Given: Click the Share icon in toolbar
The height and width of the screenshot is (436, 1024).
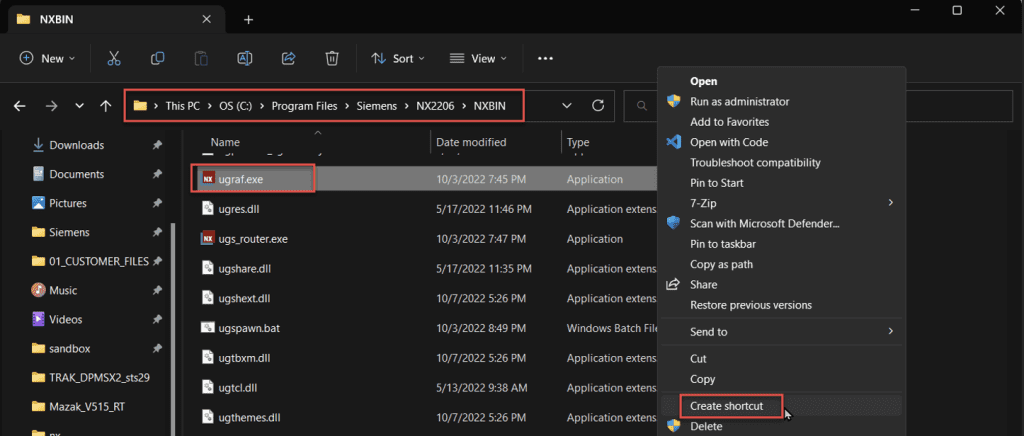Looking at the screenshot, I should coord(289,58).
